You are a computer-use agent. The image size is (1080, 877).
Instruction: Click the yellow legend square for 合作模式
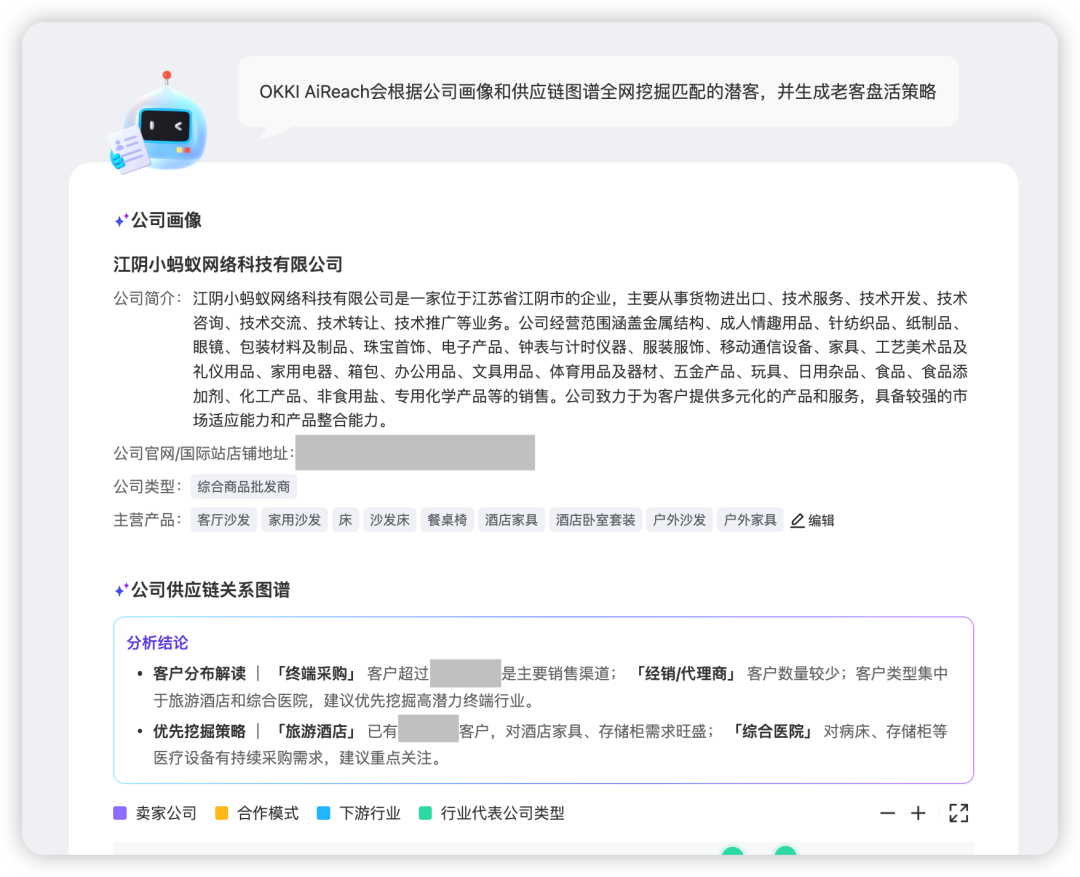click(x=222, y=813)
